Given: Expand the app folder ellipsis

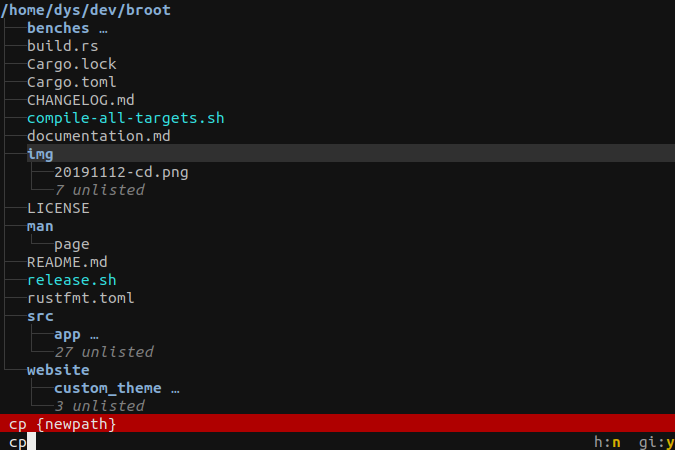Looking at the screenshot, I should pyautogui.click(x=94, y=337).
